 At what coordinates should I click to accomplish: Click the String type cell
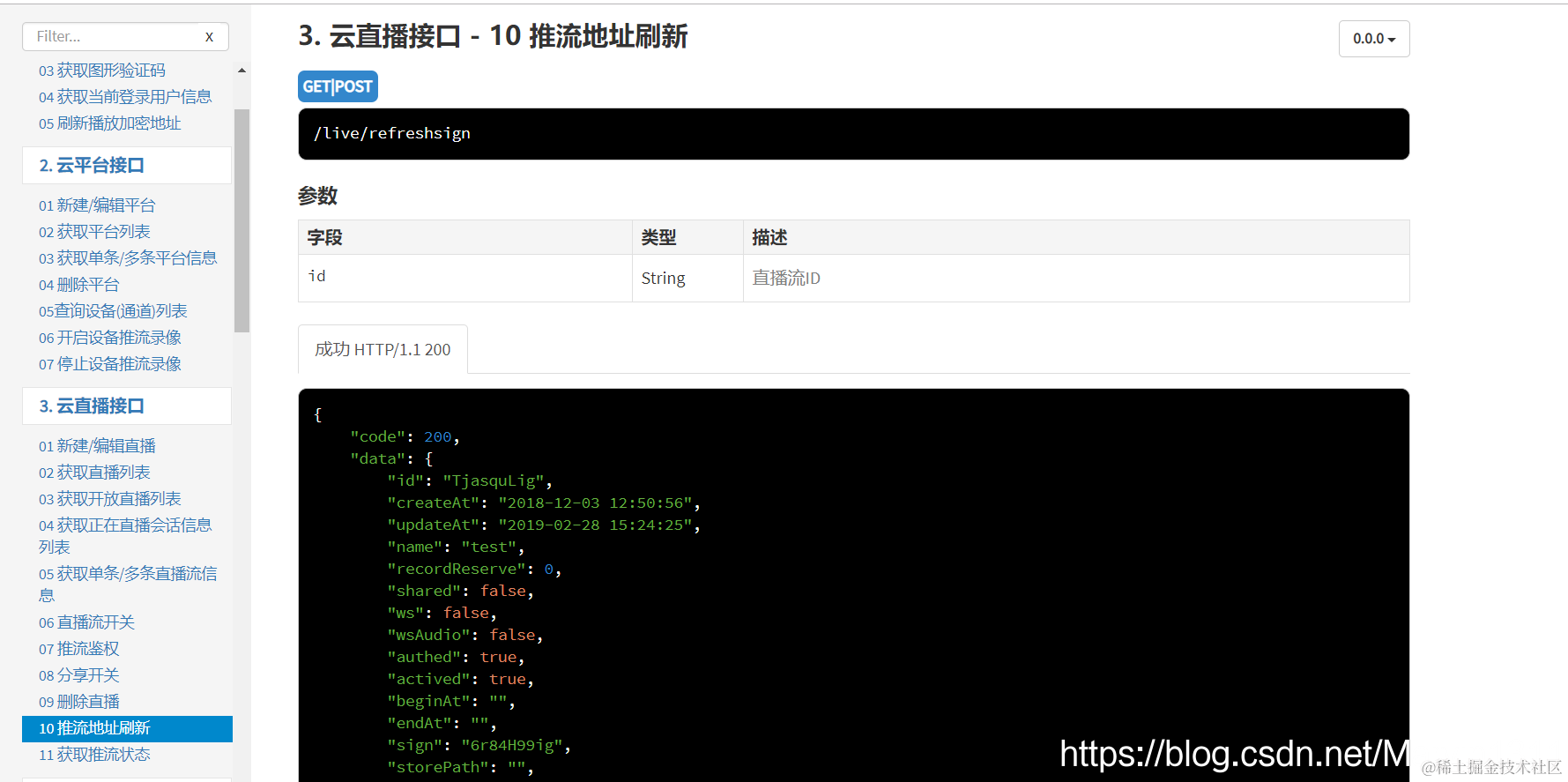pyautogui.click(x=687, y=278)
